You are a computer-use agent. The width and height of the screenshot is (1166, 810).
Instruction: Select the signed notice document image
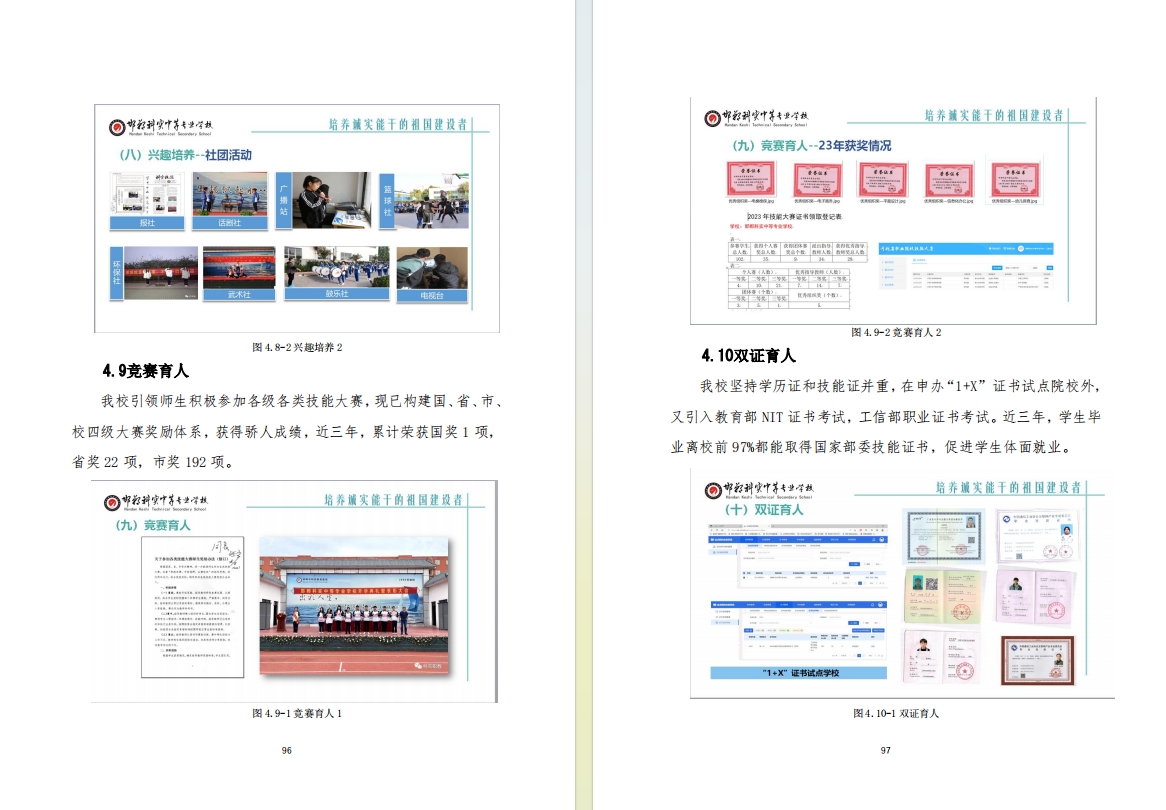[193, 607]
